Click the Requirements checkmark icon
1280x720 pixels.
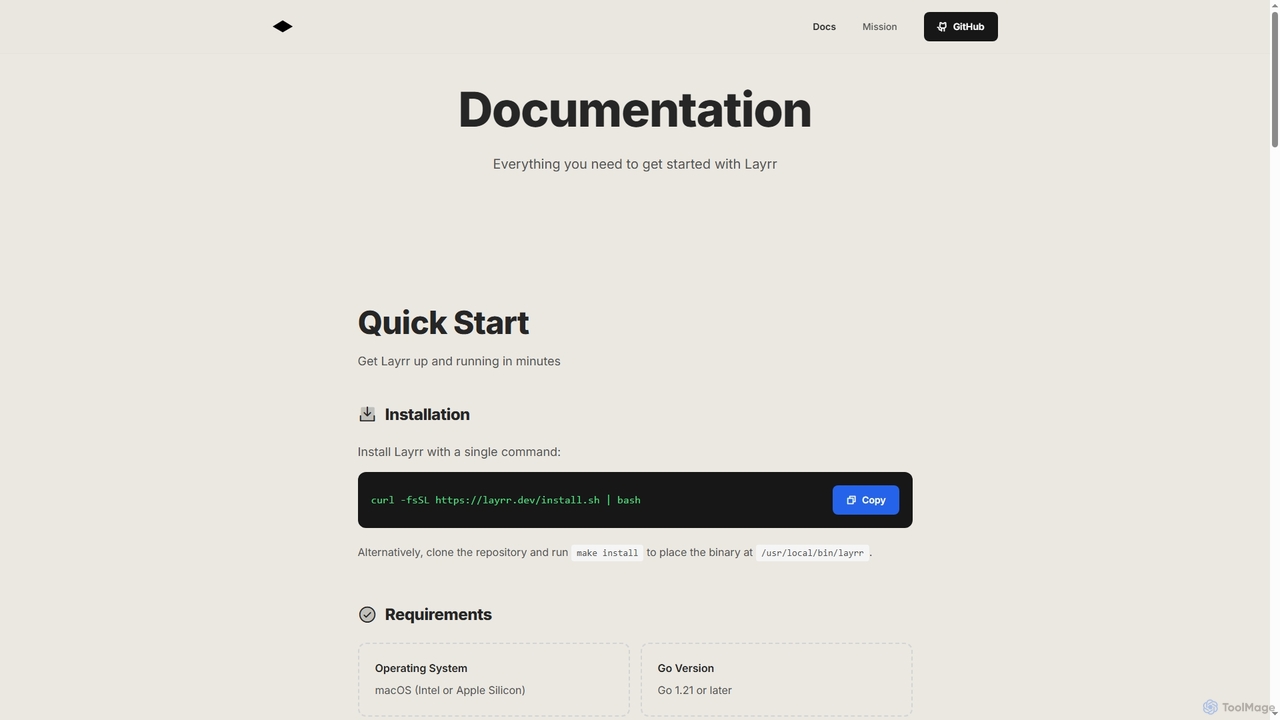click(367, 615)
